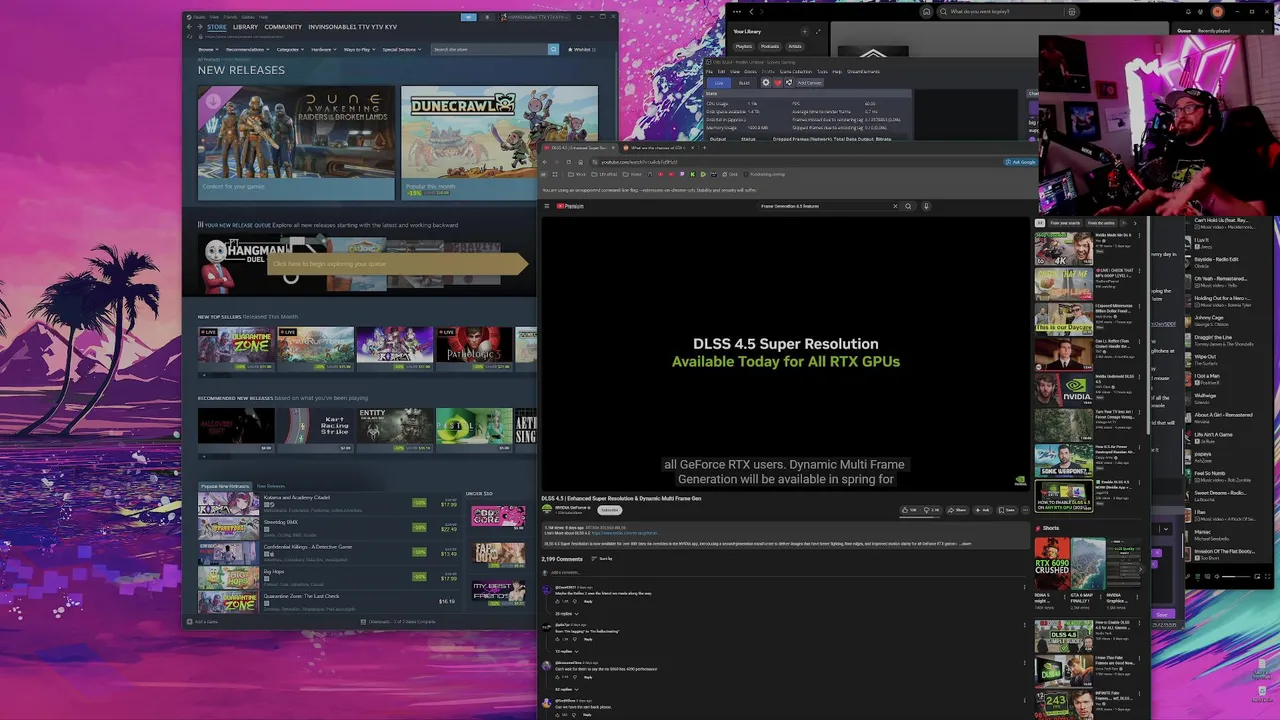1280x720 pixels.
Task: Open Confidential Killings - A Detective Game entry
Action: tap(328, 552)
